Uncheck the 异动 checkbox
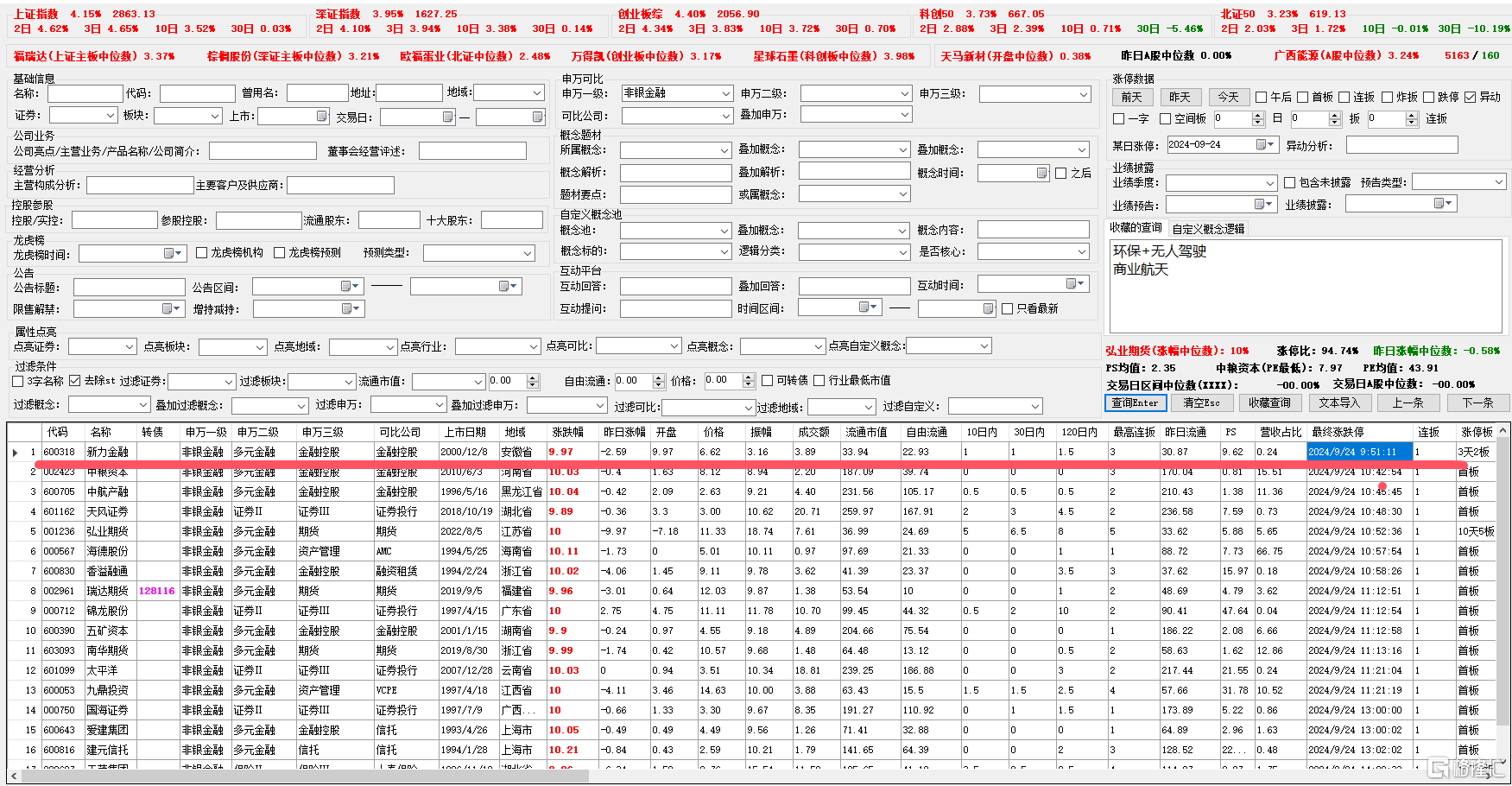1512x786 pixels. click(1470, 97)
